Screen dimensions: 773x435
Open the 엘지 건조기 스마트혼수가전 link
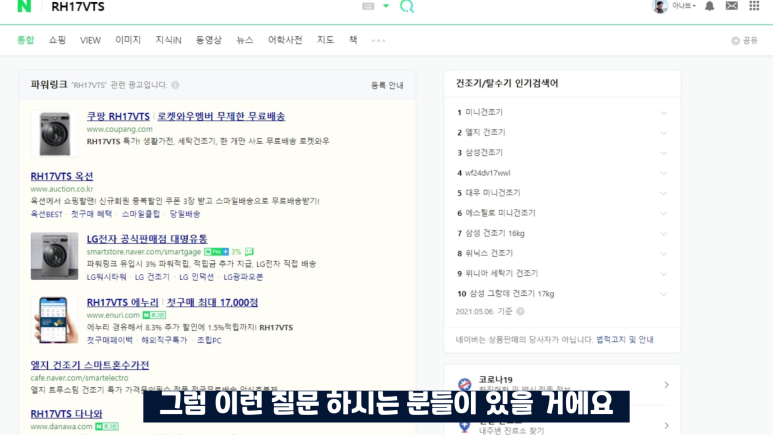click(90, 365)
